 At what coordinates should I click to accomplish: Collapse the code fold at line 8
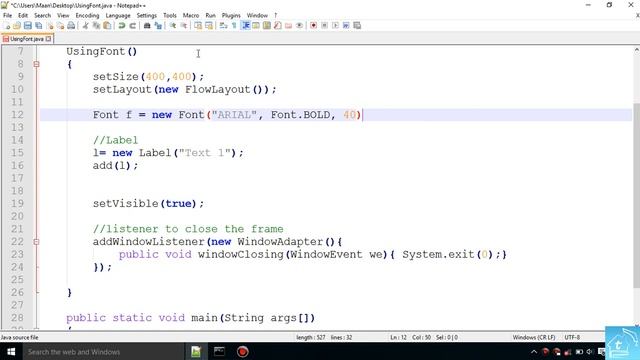coord(36,64)
